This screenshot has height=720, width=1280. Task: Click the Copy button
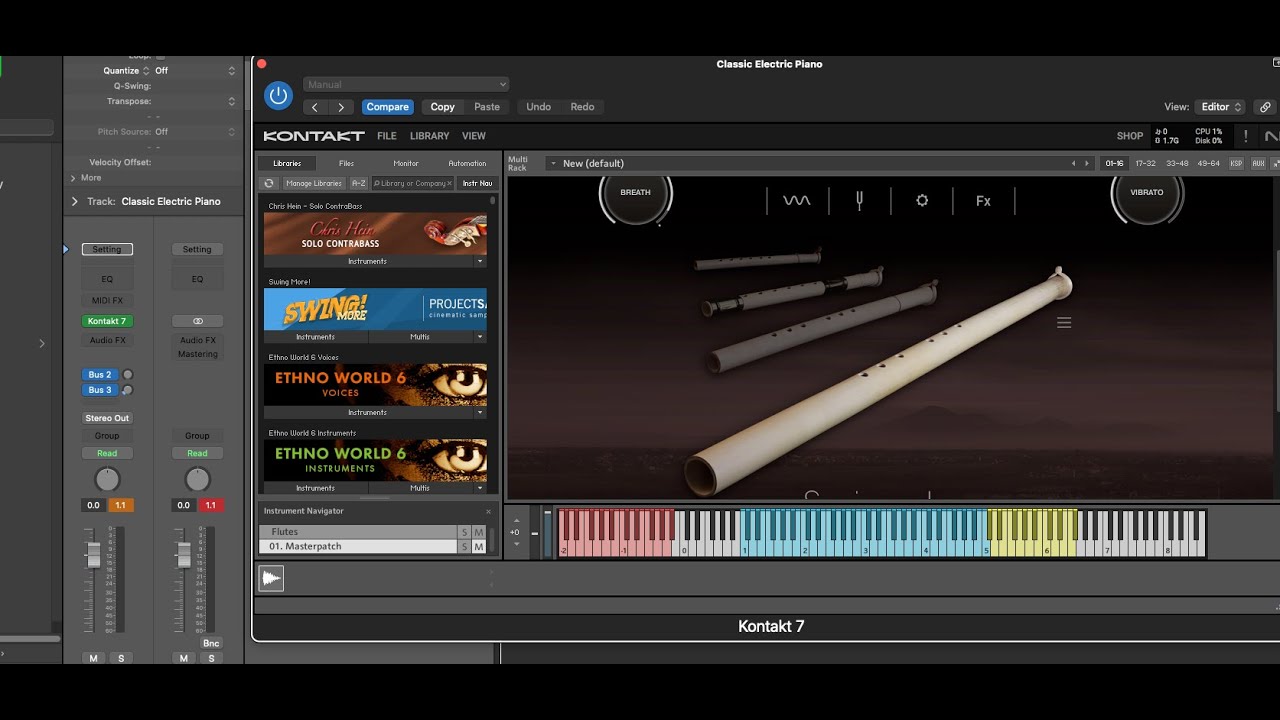[x=443, y=107]
